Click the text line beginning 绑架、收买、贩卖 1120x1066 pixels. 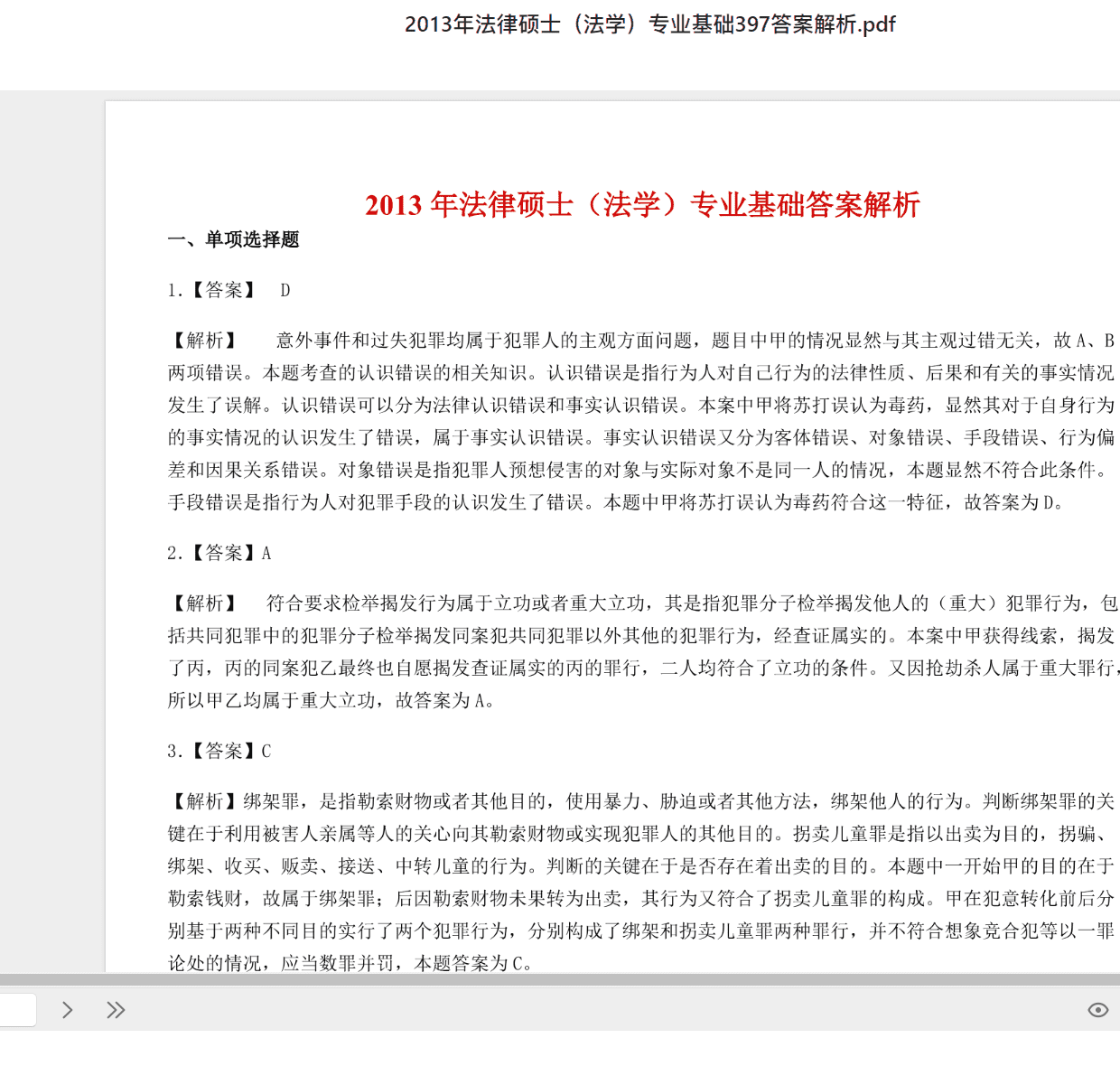click(x=641, y=866)
